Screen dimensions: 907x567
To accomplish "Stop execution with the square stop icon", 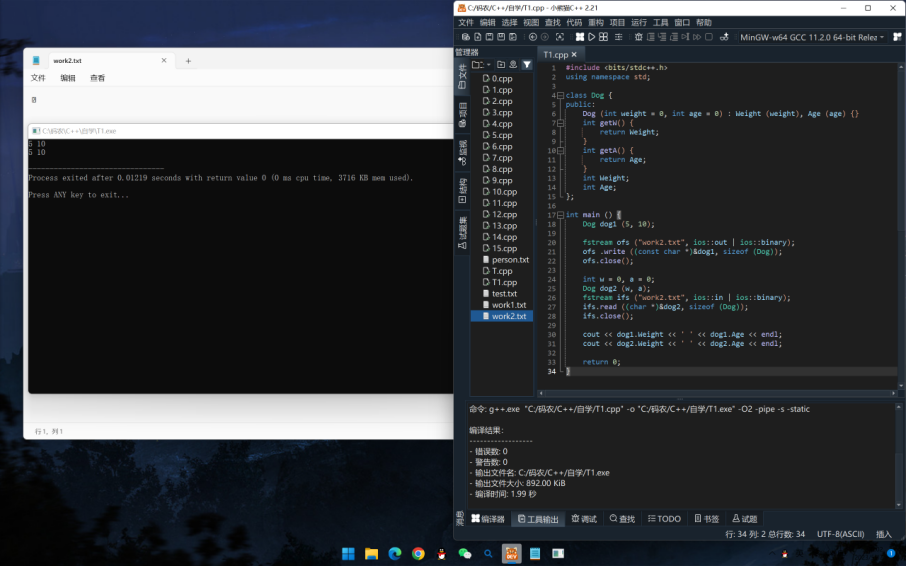I will (x=709, y=37).
